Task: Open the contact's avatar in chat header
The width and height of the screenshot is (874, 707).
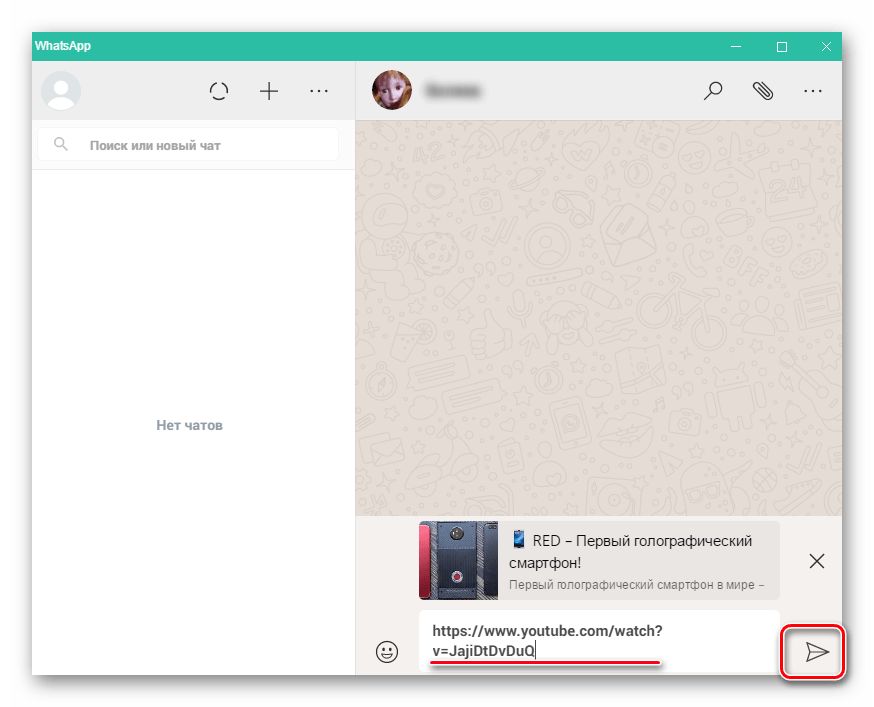Action: (391, 91)
